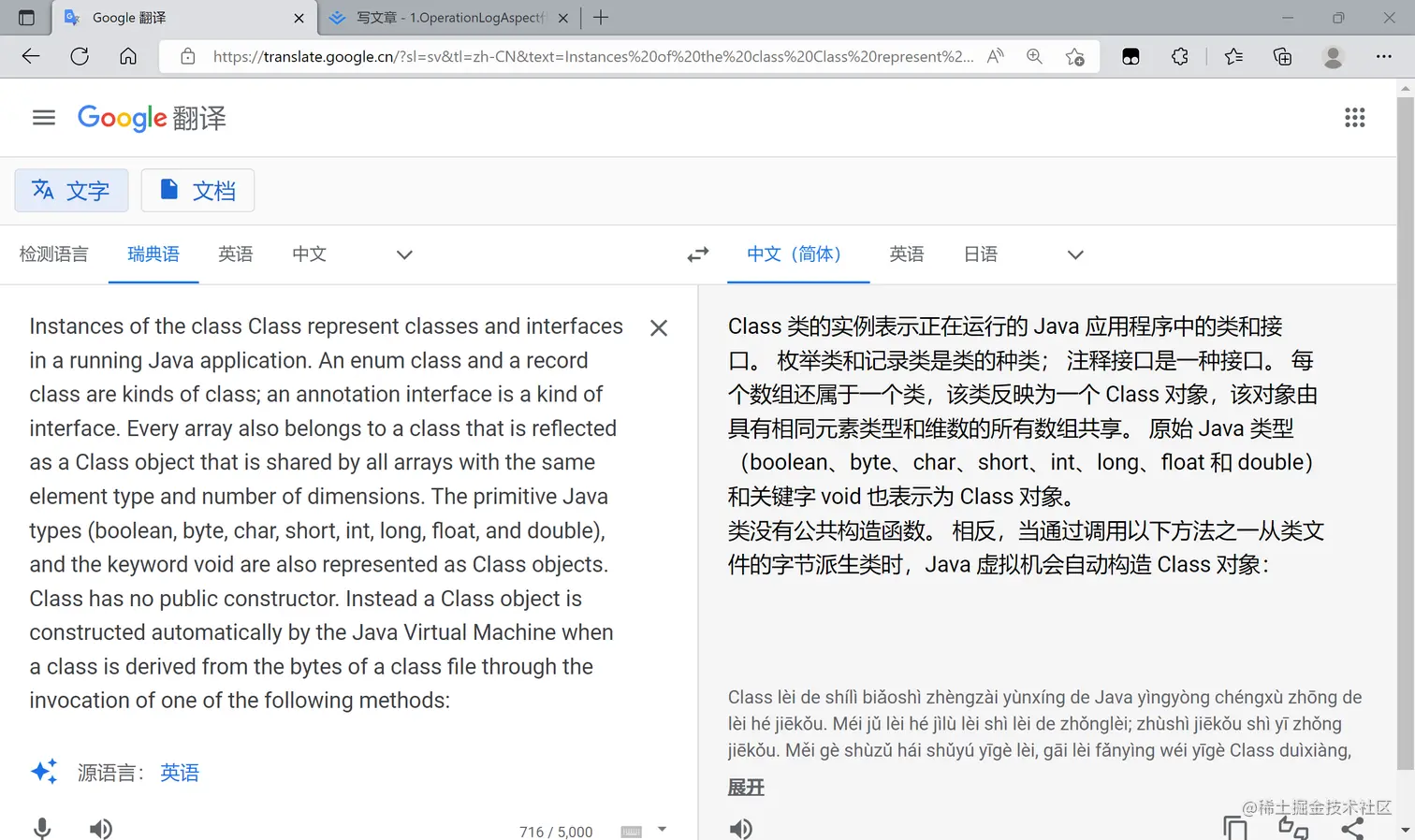Click the page vertical scrollbar
The image size is (1415, 840).
1405,431
